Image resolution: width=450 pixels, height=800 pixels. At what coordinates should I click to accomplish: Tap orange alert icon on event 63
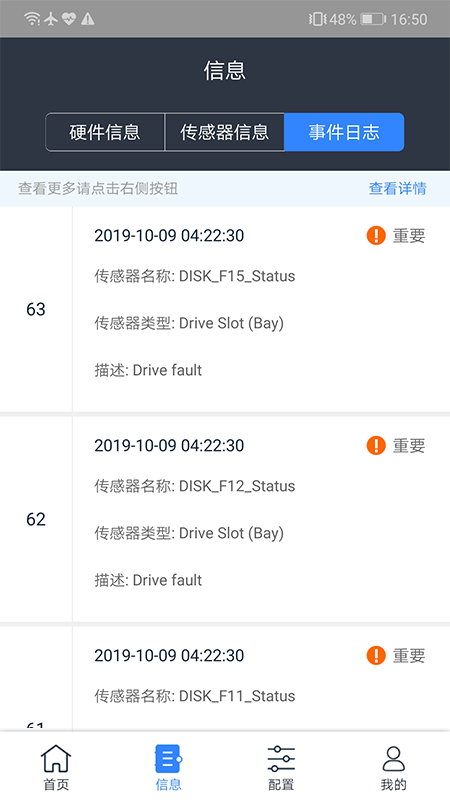tap(376, 235)
